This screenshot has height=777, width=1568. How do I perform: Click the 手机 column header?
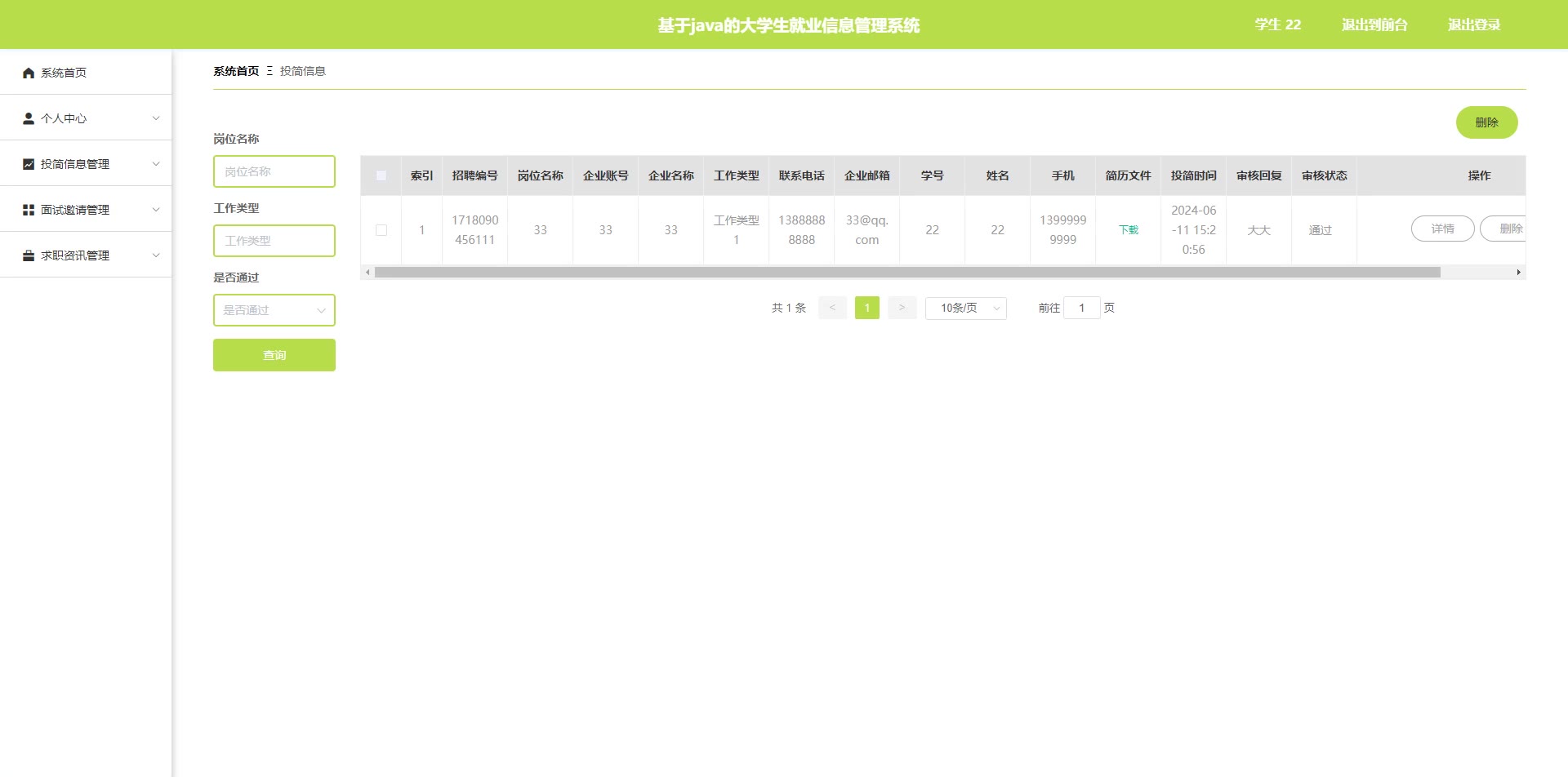(x=1063, y=175)
